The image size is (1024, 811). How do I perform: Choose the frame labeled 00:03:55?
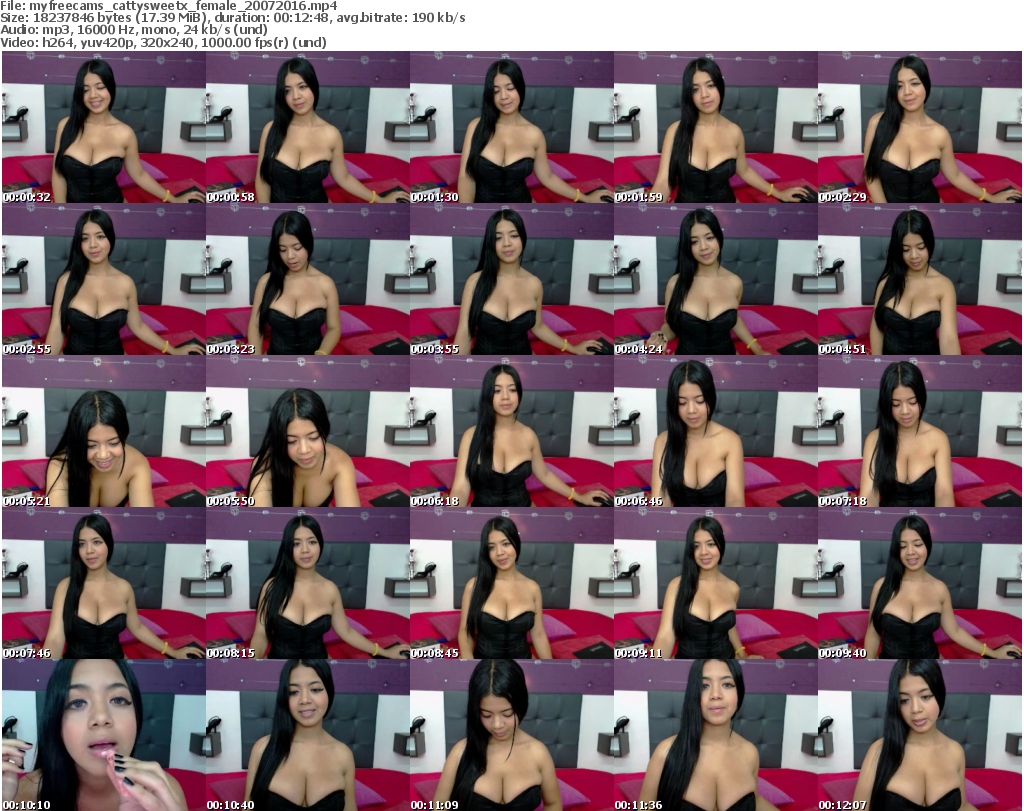click(512, 279)
